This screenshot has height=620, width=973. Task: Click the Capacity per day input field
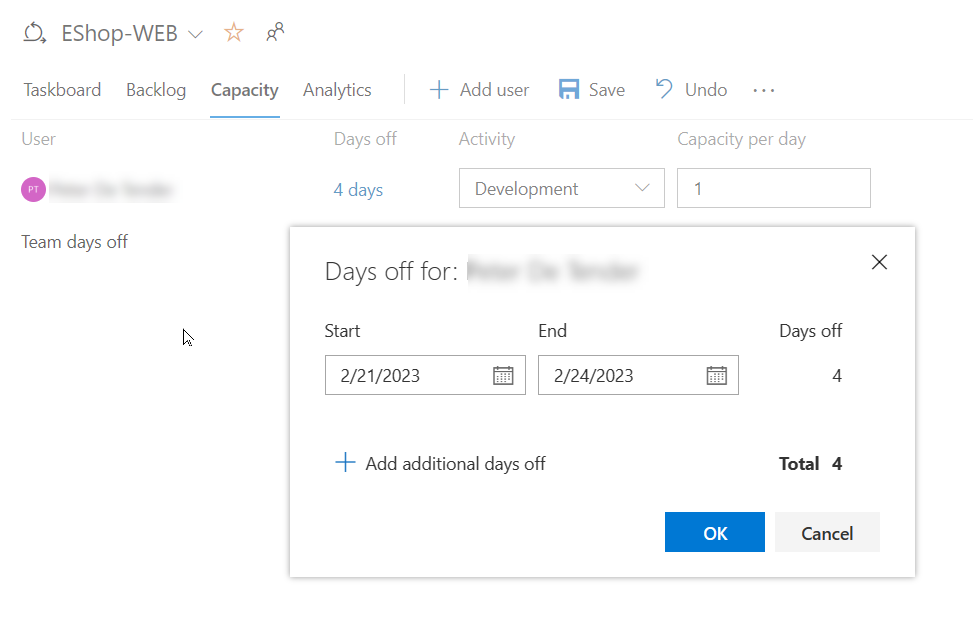tap(773, 188)
